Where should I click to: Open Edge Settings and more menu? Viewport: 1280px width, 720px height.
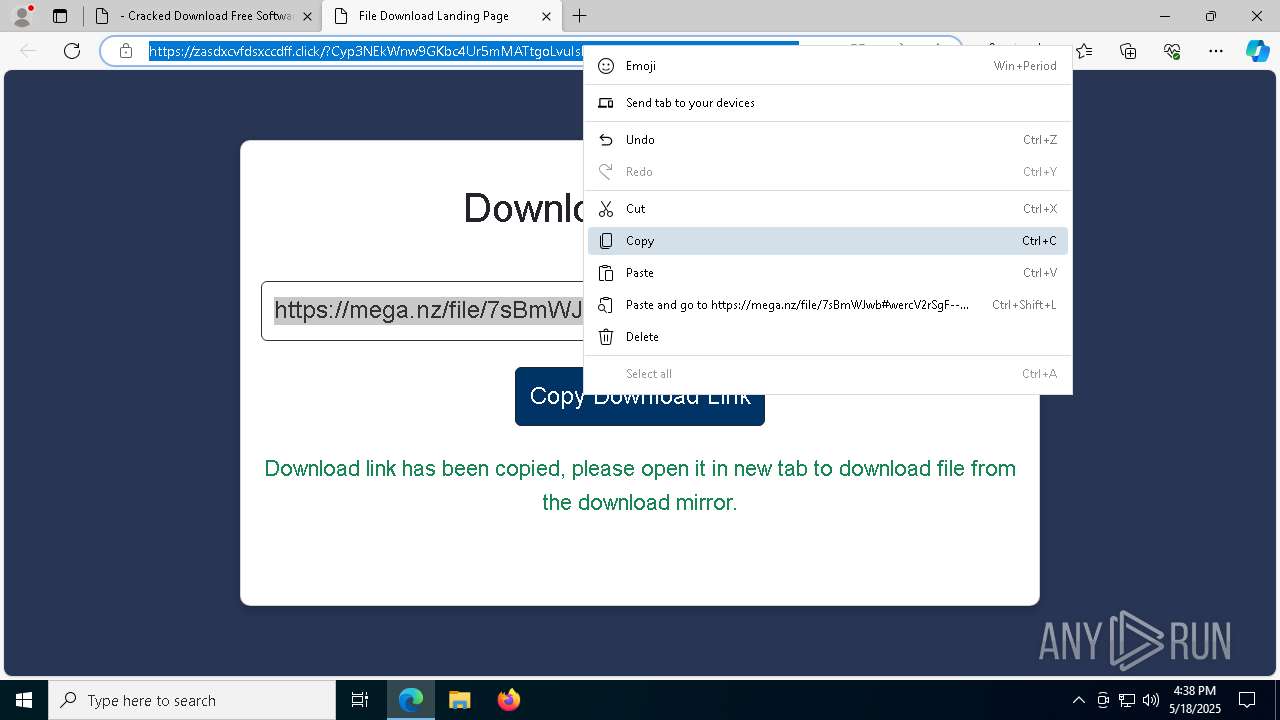coord(1216,51)
